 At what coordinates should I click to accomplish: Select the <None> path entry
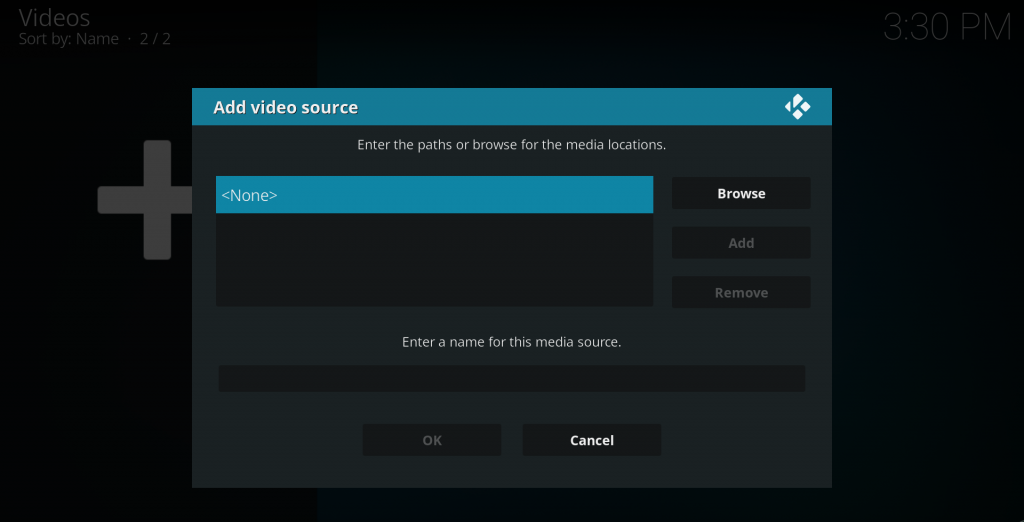click(x=434, y=195)
